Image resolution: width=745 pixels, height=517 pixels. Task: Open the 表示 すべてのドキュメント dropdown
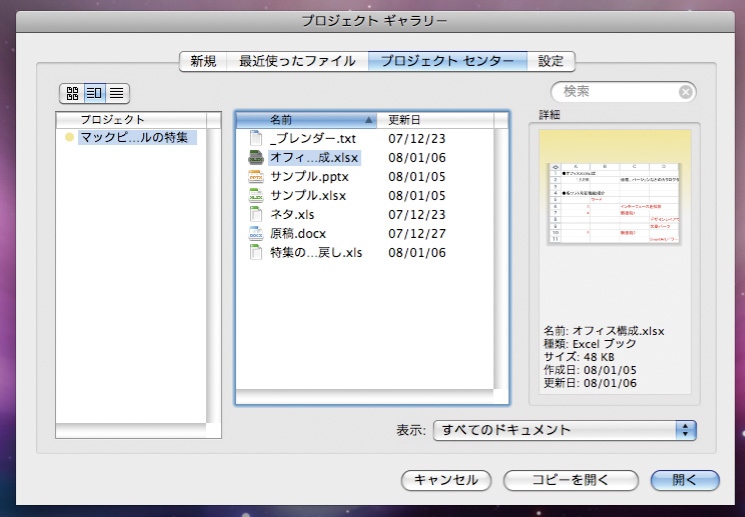click(564, 430)
